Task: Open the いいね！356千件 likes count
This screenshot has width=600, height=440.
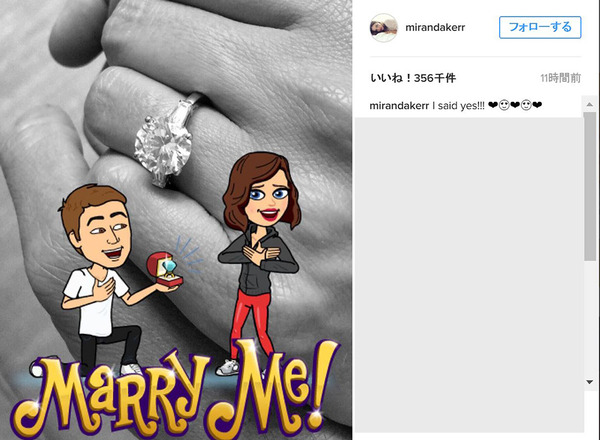Action: pyautogui.click(x=413, y=78)
